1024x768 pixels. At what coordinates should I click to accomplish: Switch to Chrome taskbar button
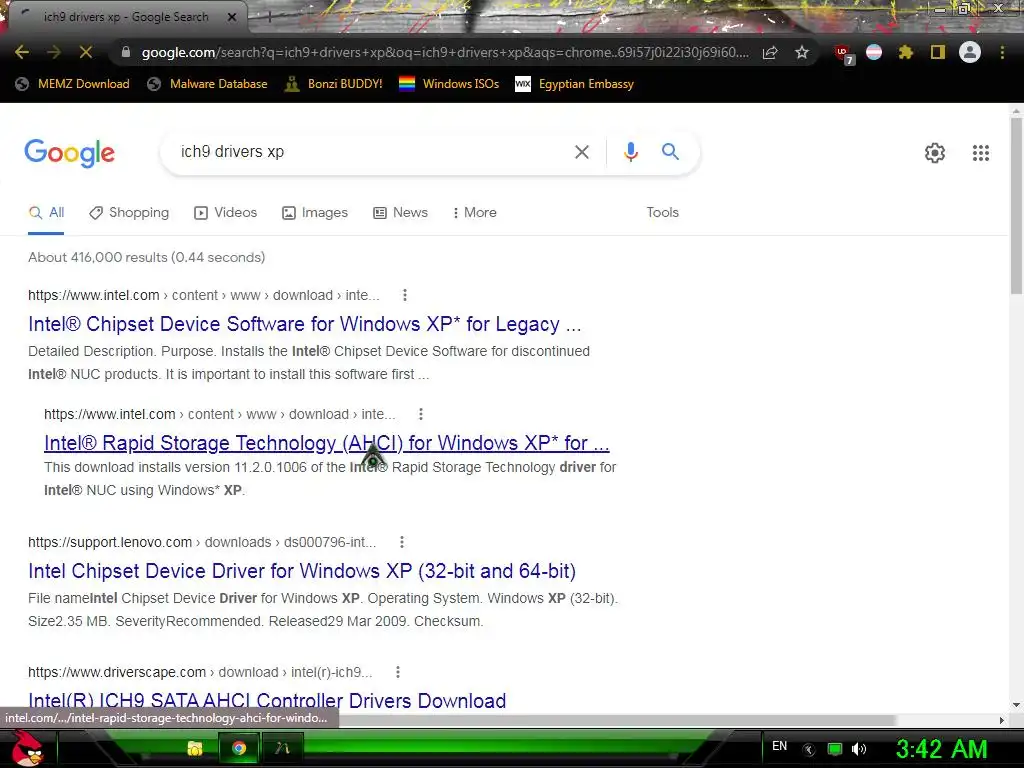click(x=239, y=748)
